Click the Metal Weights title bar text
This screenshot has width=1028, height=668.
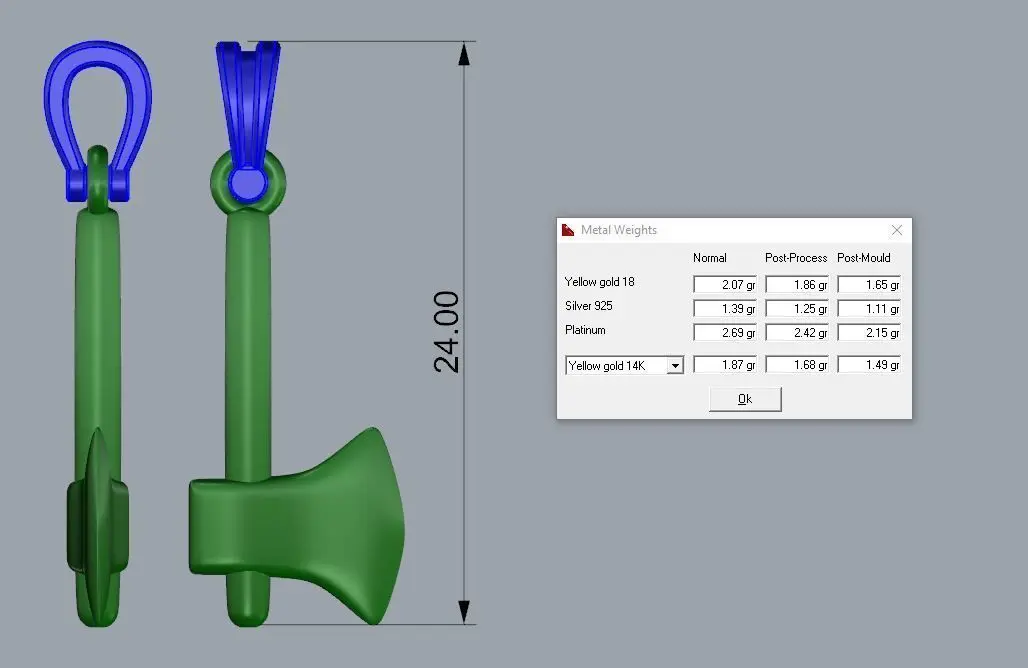[x=618, y=230]
